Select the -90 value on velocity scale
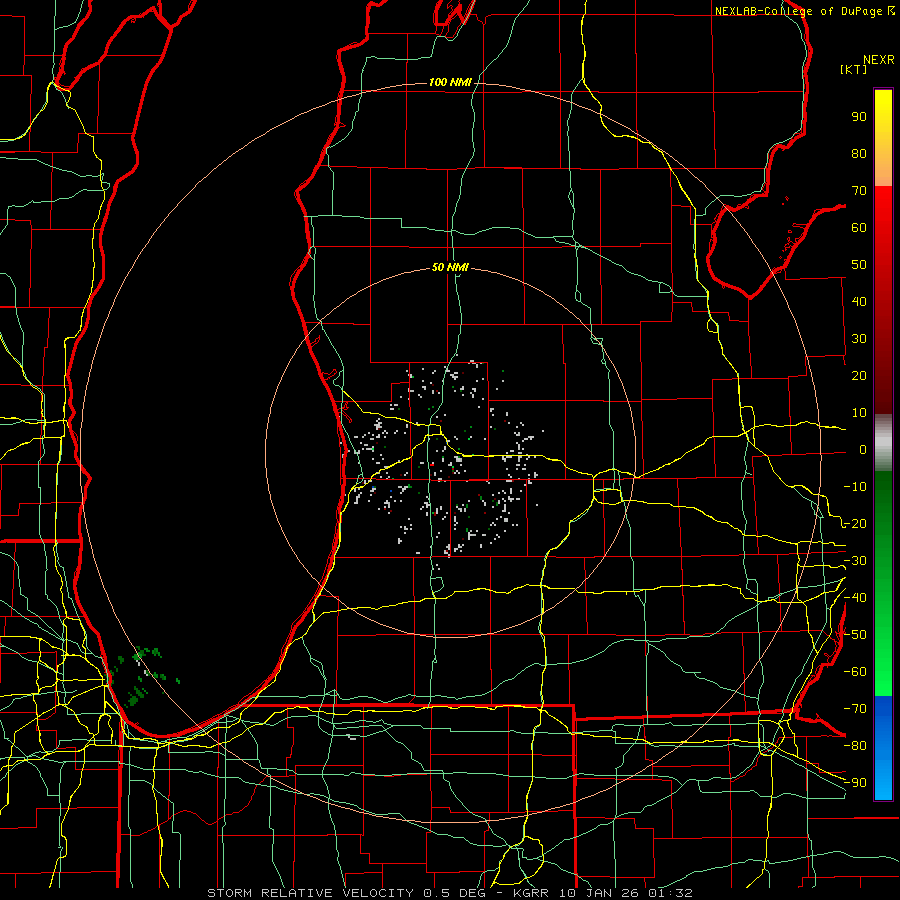Viewport: 900px width, 900px height. coord(855,783)
